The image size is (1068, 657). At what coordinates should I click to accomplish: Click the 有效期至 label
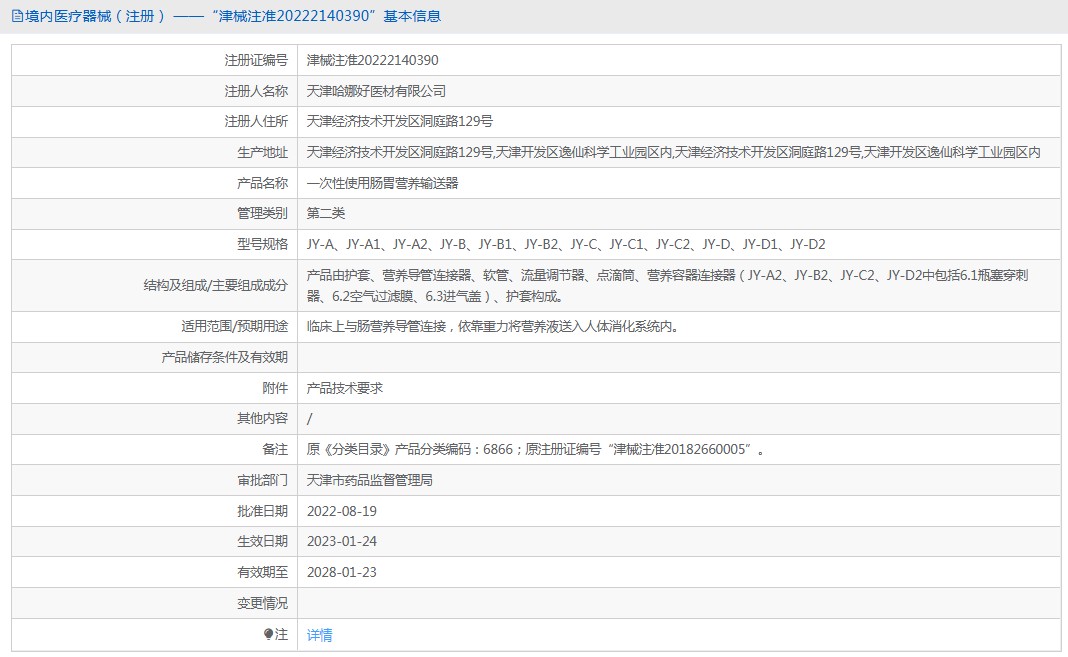tap(262, 573)
